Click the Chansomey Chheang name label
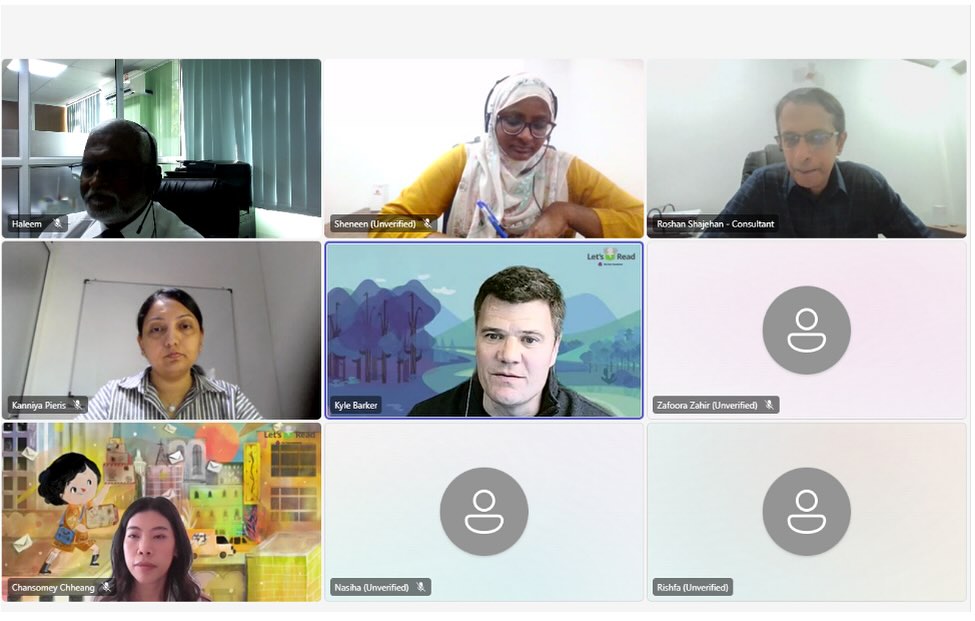The width and height of the screenshot is (975, 621). [53, 587]
